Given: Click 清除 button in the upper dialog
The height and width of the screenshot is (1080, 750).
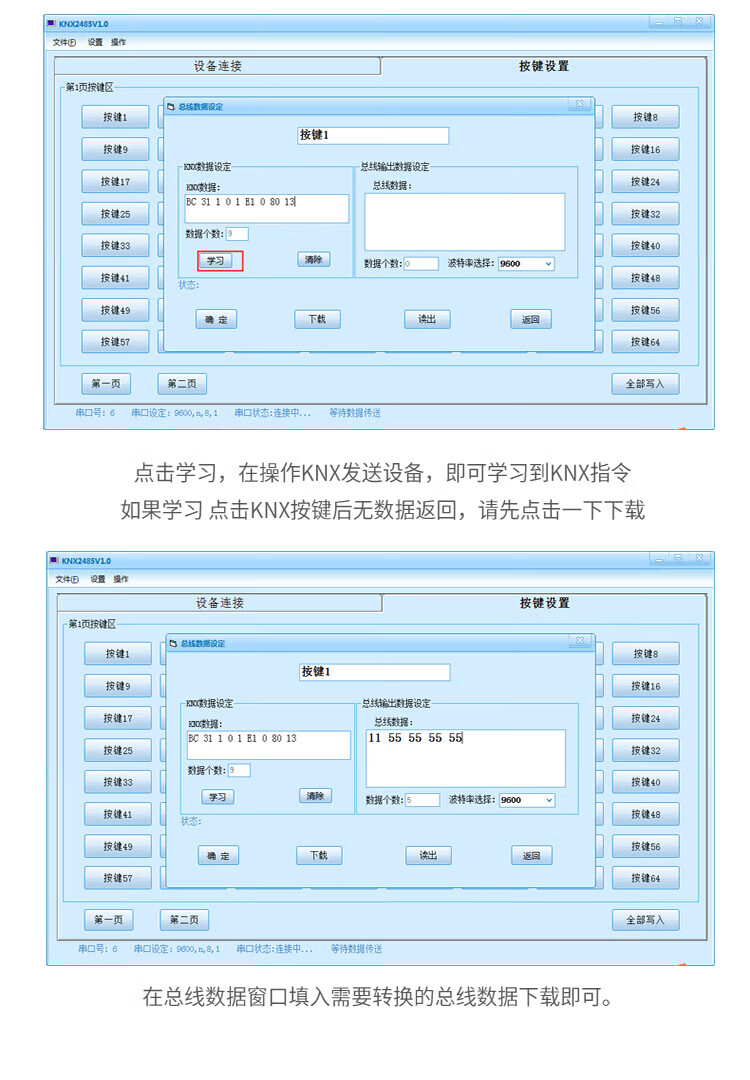Looking at the screenshot, I should click(x=314, y=260).
